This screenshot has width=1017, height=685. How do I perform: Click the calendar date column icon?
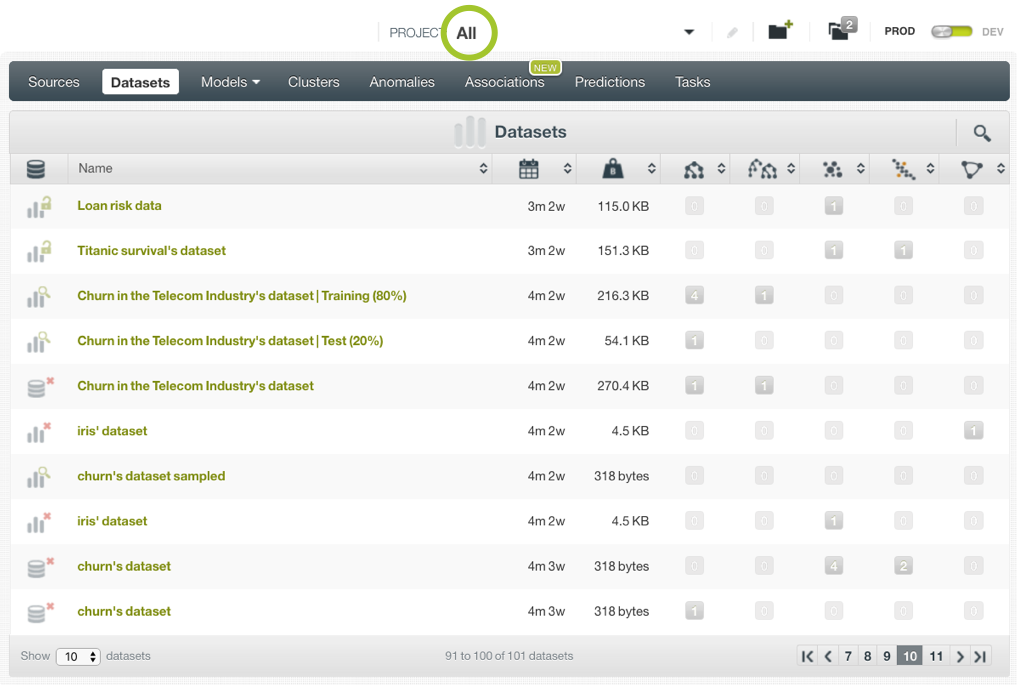pos(529,169)
